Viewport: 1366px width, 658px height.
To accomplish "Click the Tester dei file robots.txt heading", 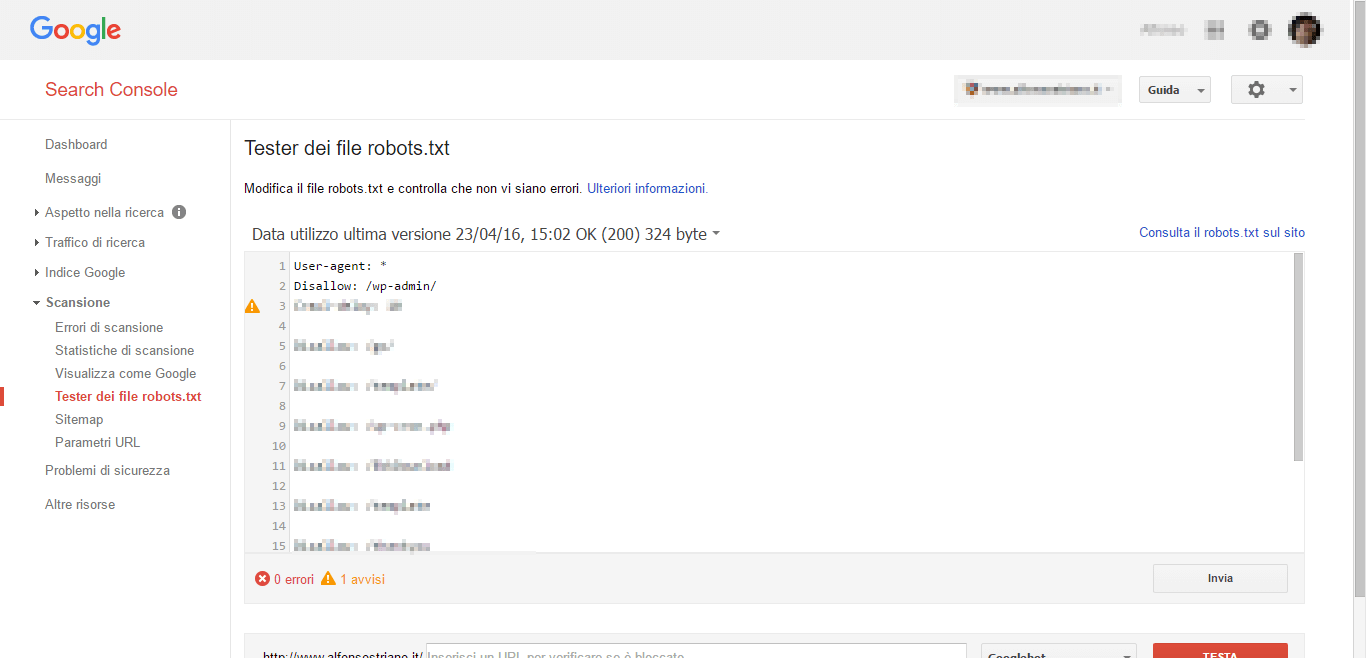I will point(347,148).
